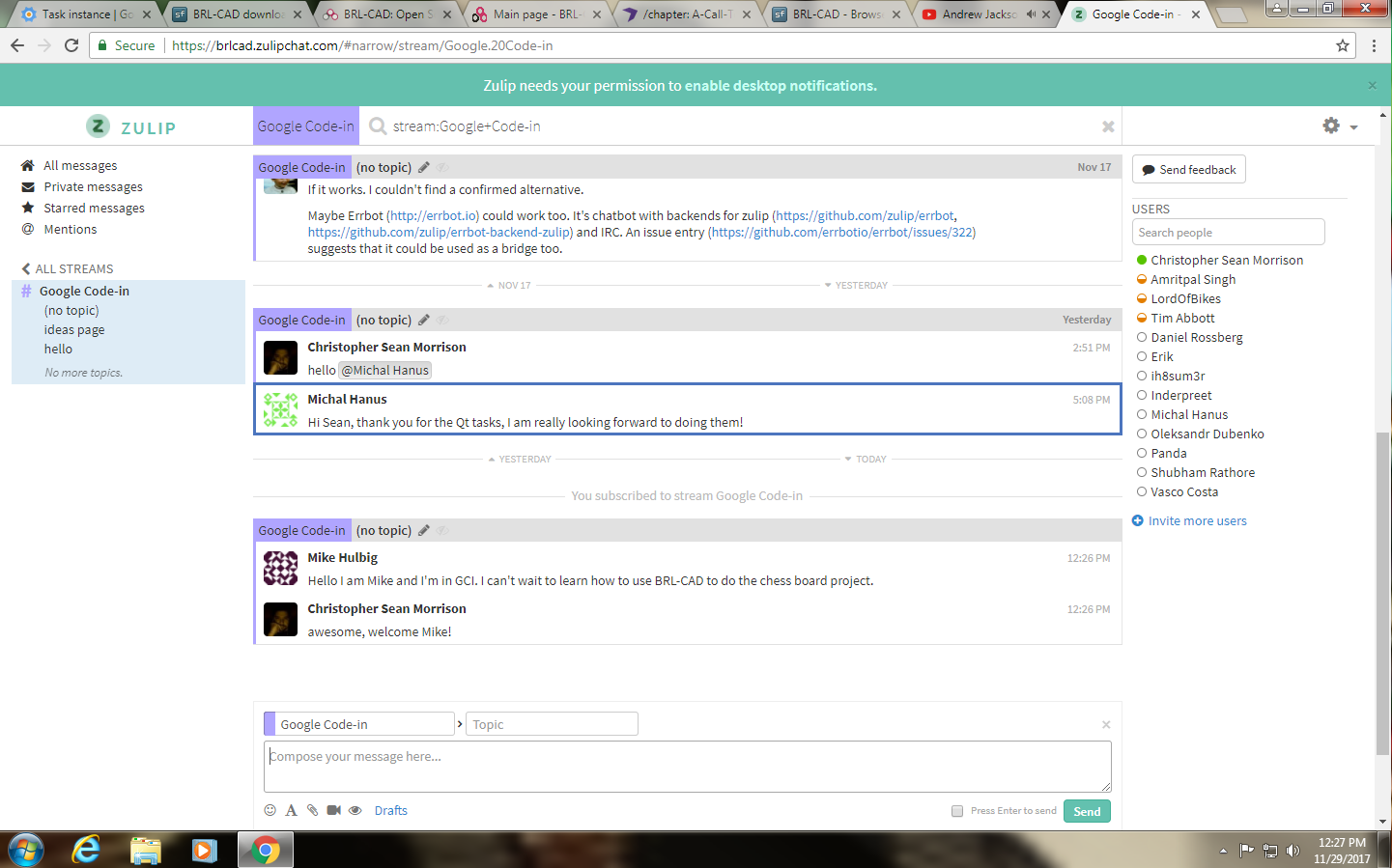Select user Oleksandr Dubenko
1392x868 pixels.
(x=1207, y=434)
